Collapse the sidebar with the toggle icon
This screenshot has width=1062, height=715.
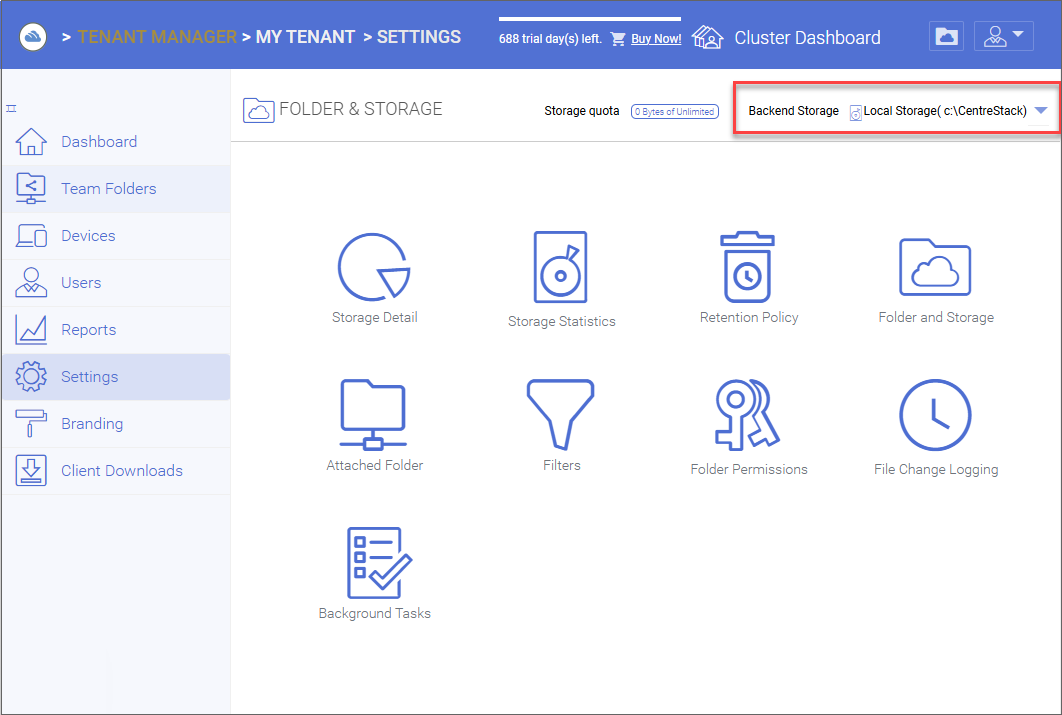[11, 108]
